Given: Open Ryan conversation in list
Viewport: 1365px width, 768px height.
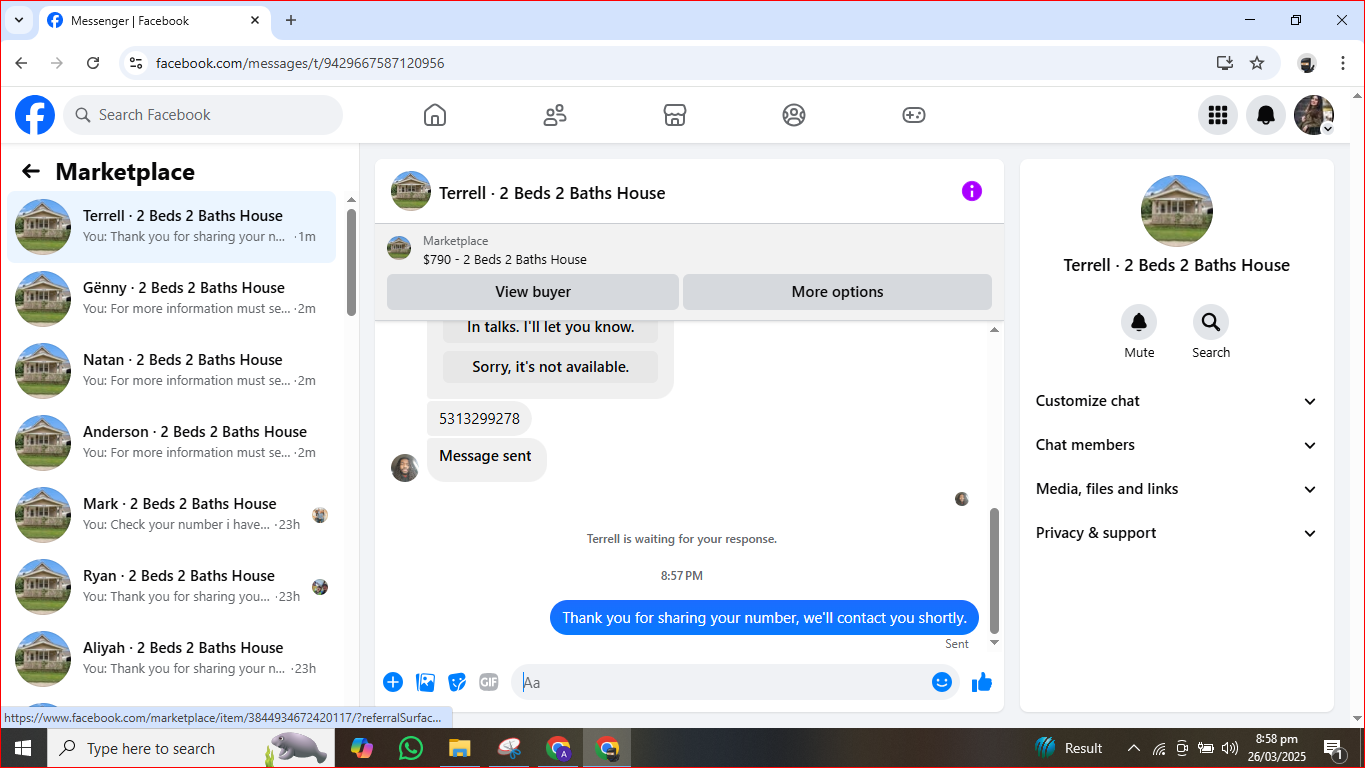Looking at the screenshot, I should pos(172,587).
